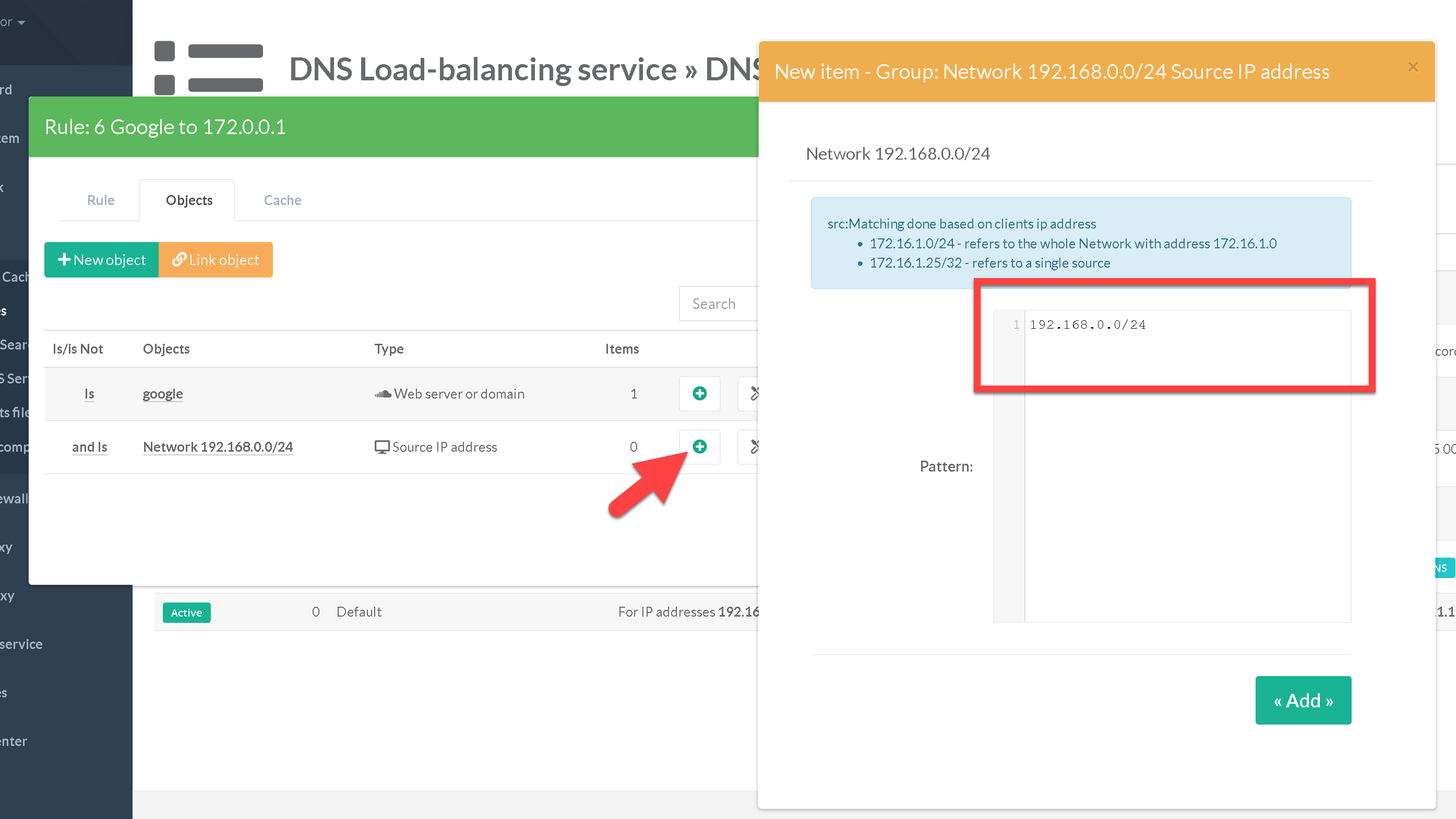Click the DNS Load-balancing service list icon
The height and width of the screenshot is (819, 1456).
(x=209, y=68)
